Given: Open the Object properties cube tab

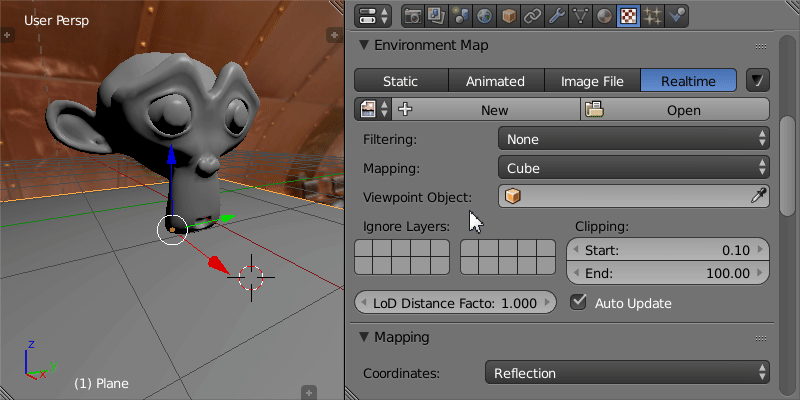Looking at the screenshot, I should pyautogui.click(x=509, y=16).
